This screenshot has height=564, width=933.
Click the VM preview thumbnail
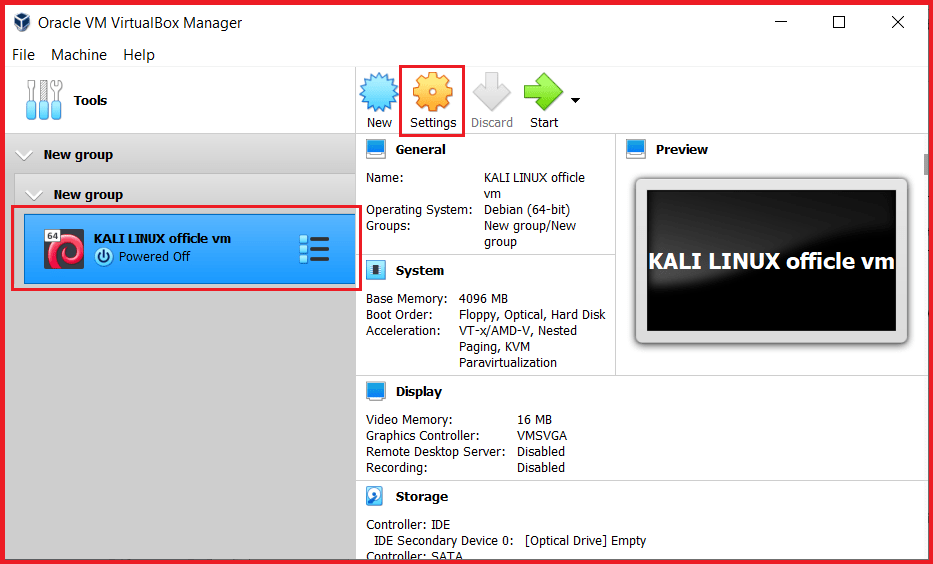point(771,261)
